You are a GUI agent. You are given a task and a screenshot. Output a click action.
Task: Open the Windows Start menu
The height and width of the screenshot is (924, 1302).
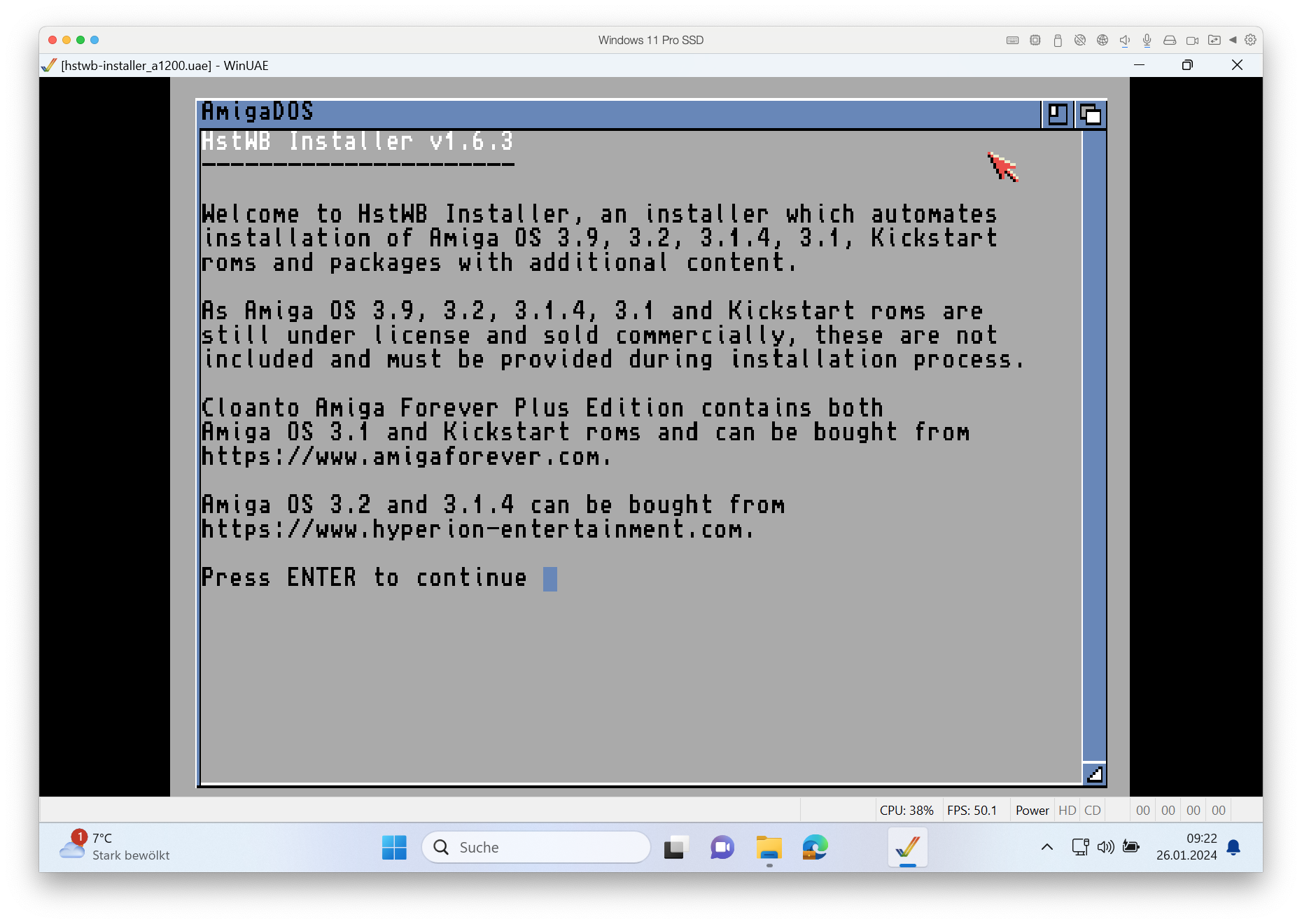tap(394, 848)
